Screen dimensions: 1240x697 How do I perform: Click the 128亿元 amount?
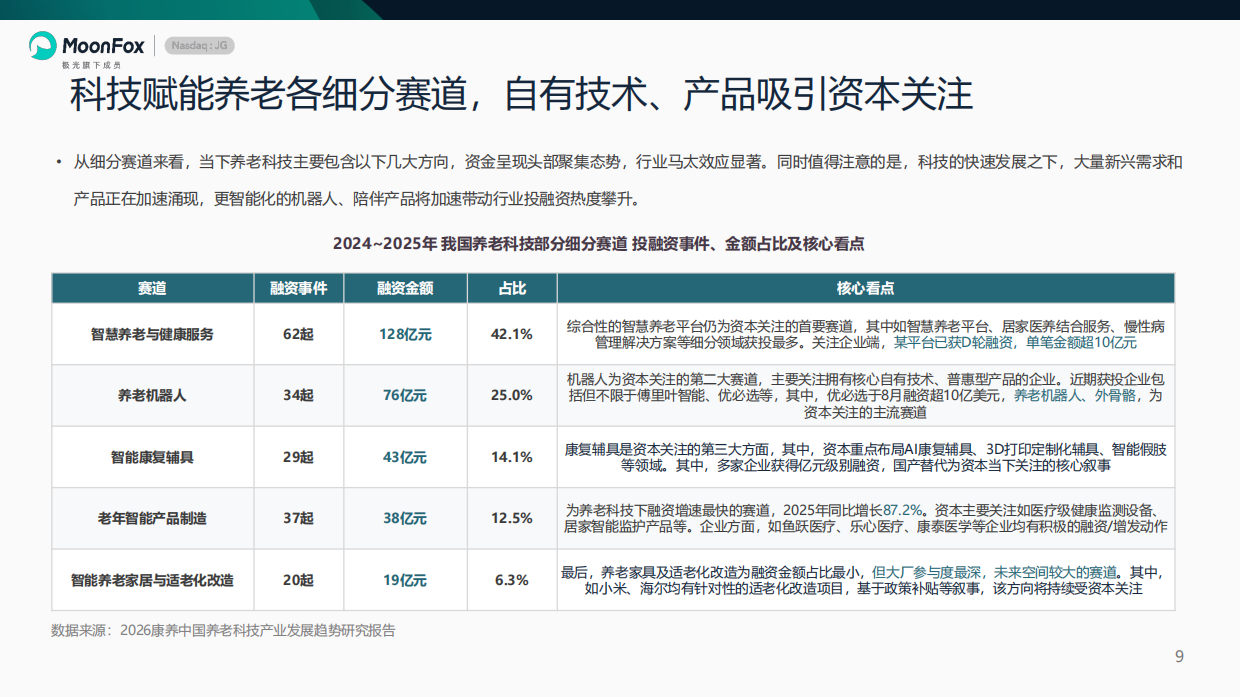(x=405, y=334)
